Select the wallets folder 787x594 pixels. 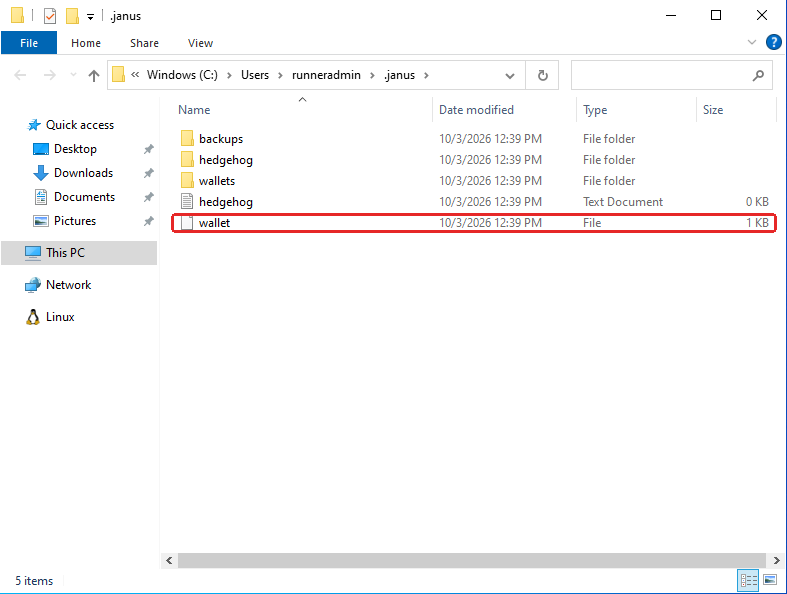pos(474,181)
